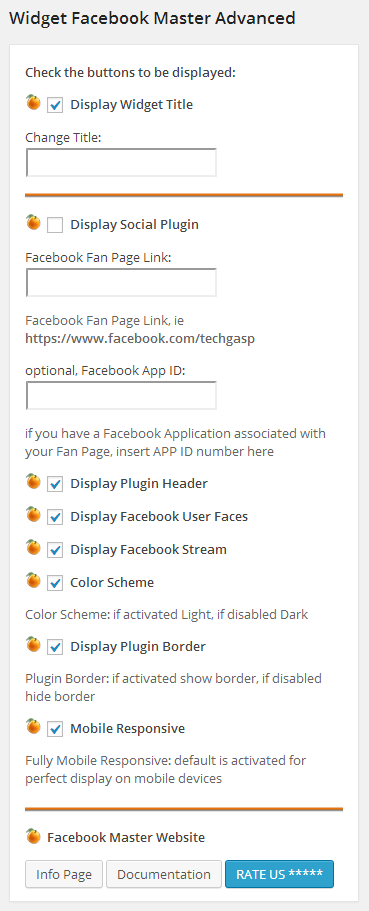Open the Documentation button
The image size is (369, 911).
tap(164, 874)
